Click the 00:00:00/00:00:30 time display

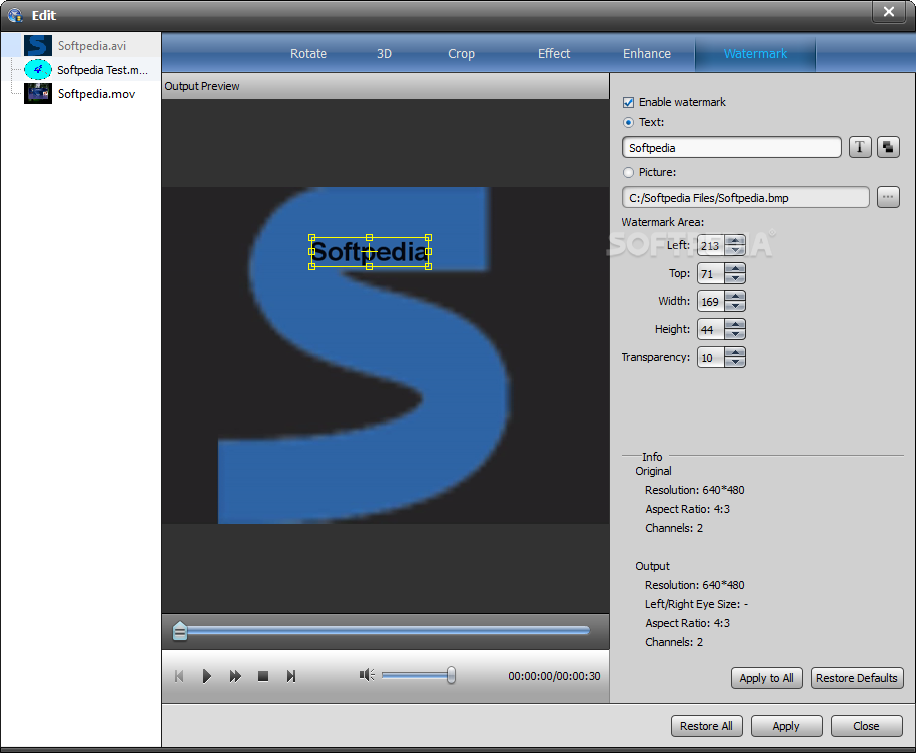[554, 676]
